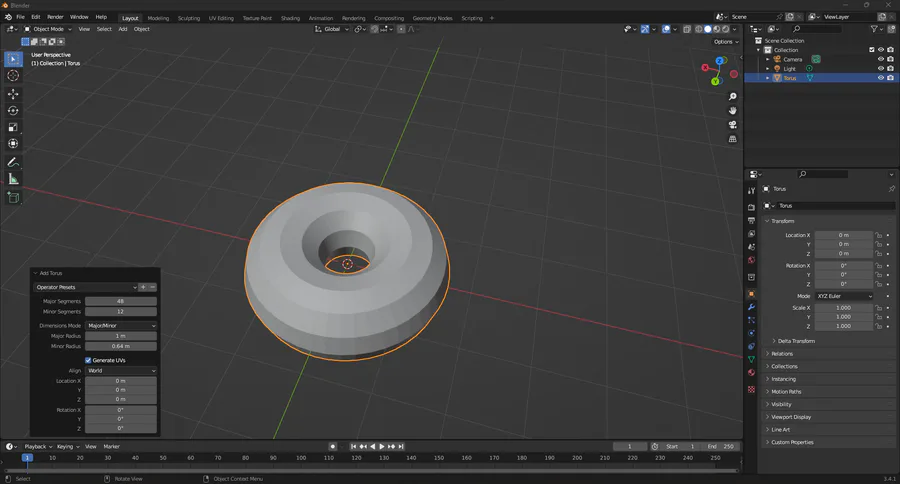Click the play animation button
Viewport: 900px width, 484px height.
(382, 447)
